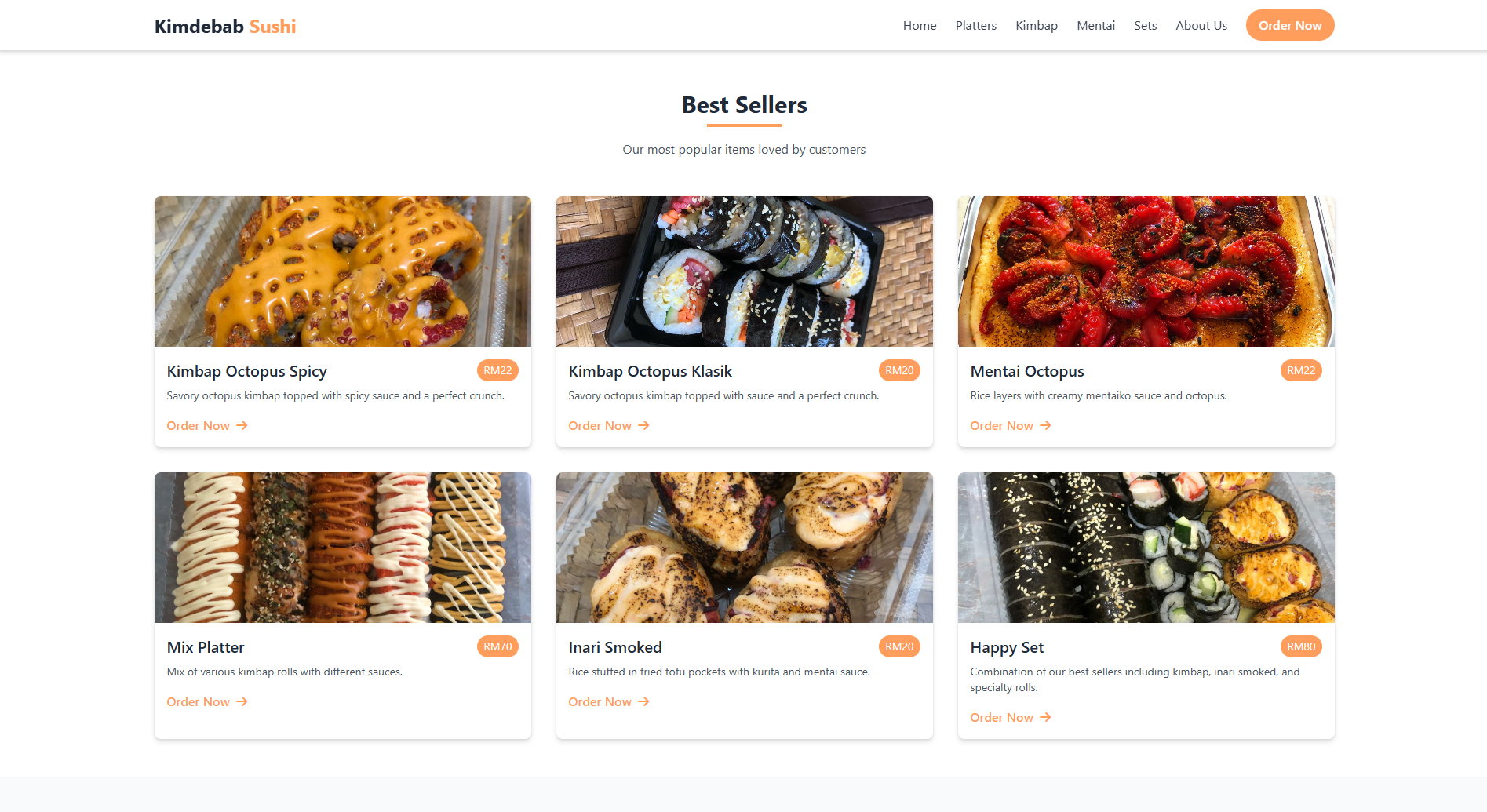Click the Kimbap Octopus Klasik food photo
Screen dimensions: 1487x812
pyautogui.click(x=744, y=271)
